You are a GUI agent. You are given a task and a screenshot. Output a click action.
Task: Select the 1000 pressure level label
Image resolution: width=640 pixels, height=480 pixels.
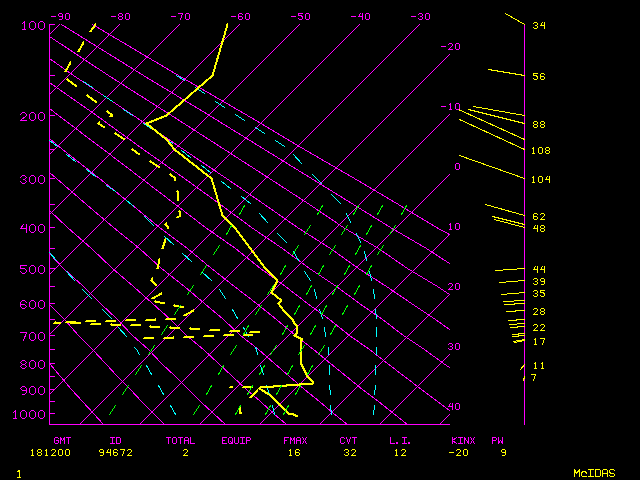point(30,415)
